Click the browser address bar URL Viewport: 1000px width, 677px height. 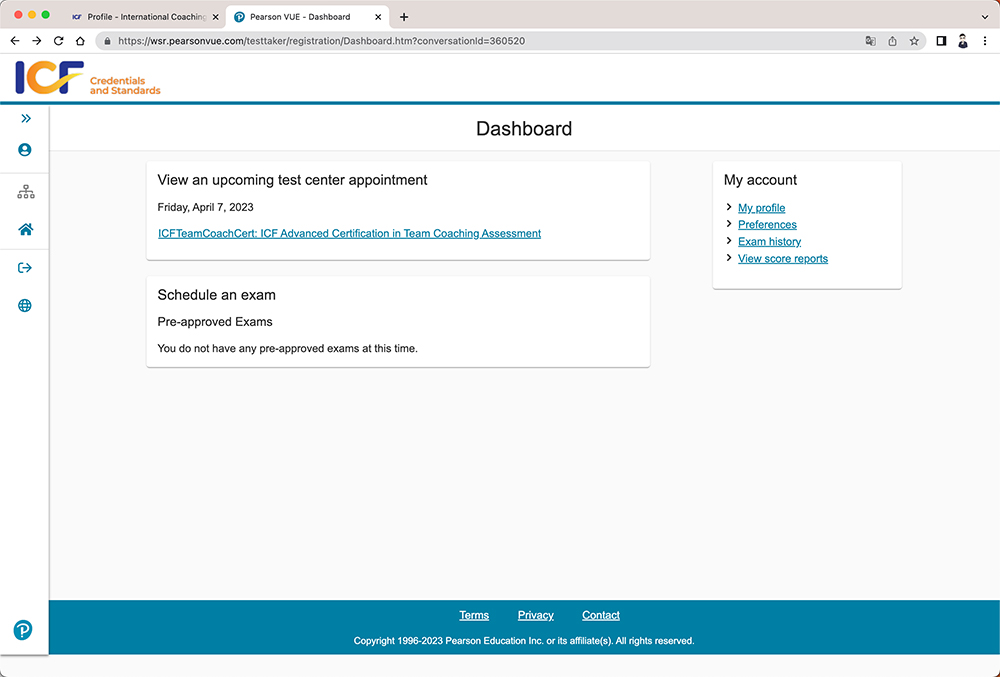[x=320, y=41]
